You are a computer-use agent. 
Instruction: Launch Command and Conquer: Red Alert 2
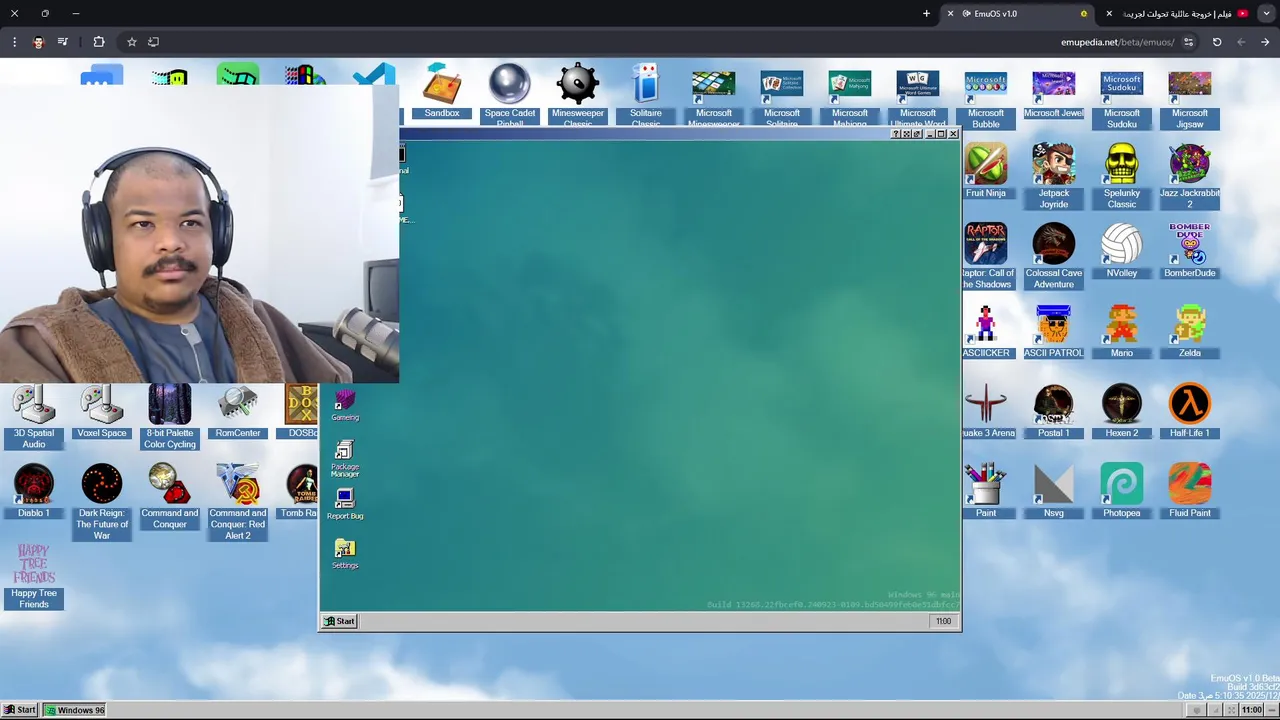click(238, 502)
